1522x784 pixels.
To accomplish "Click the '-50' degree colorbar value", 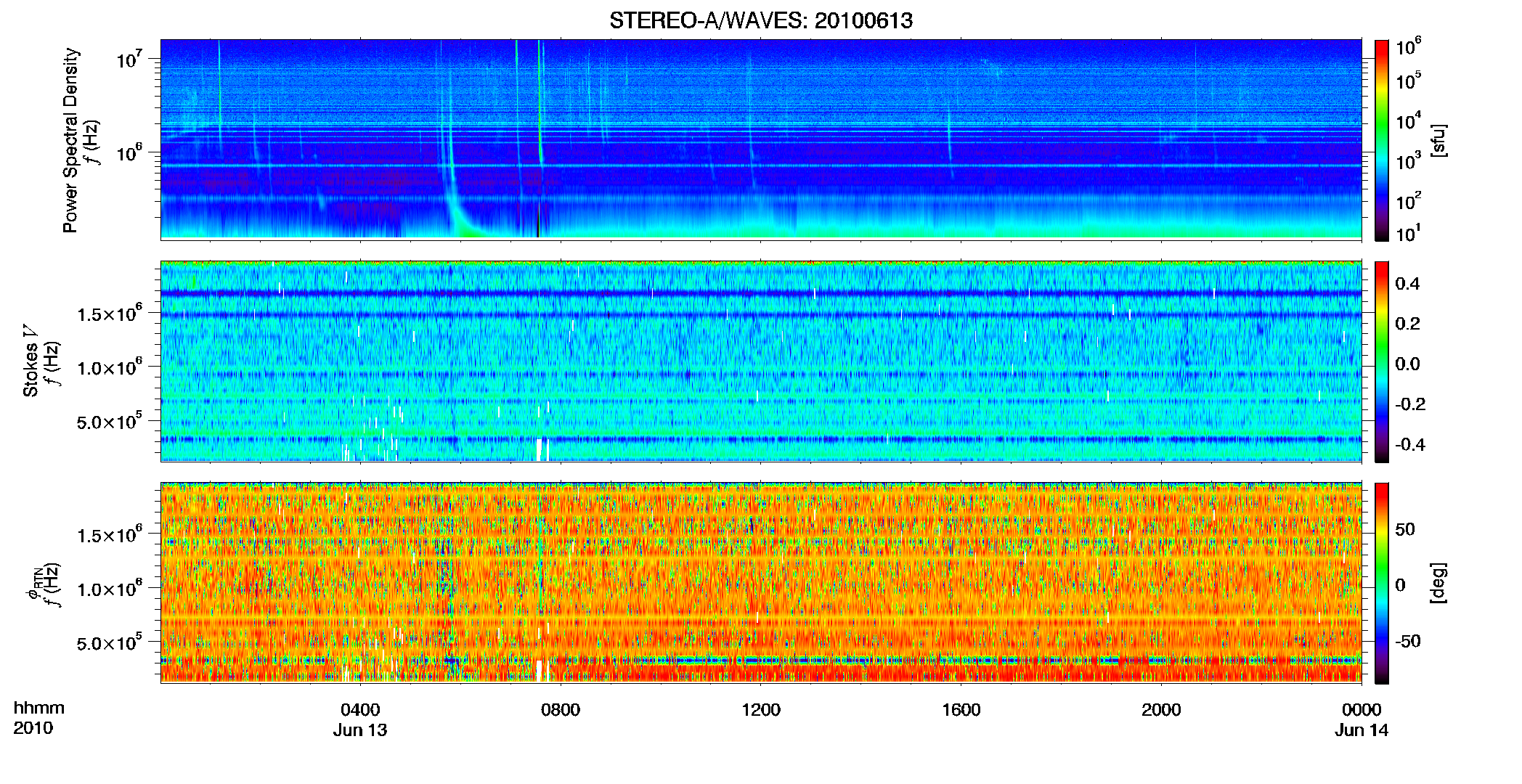I will (1407, 641).
